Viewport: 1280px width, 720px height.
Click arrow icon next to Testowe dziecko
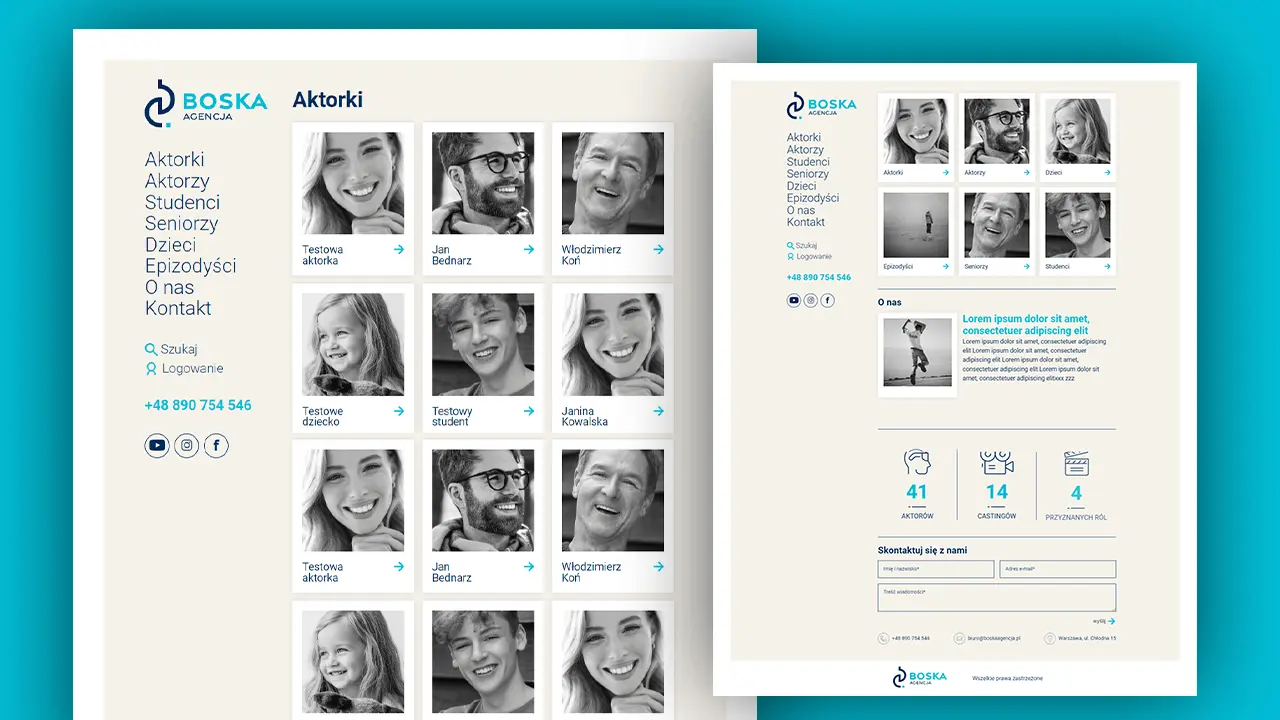point(399,411)
